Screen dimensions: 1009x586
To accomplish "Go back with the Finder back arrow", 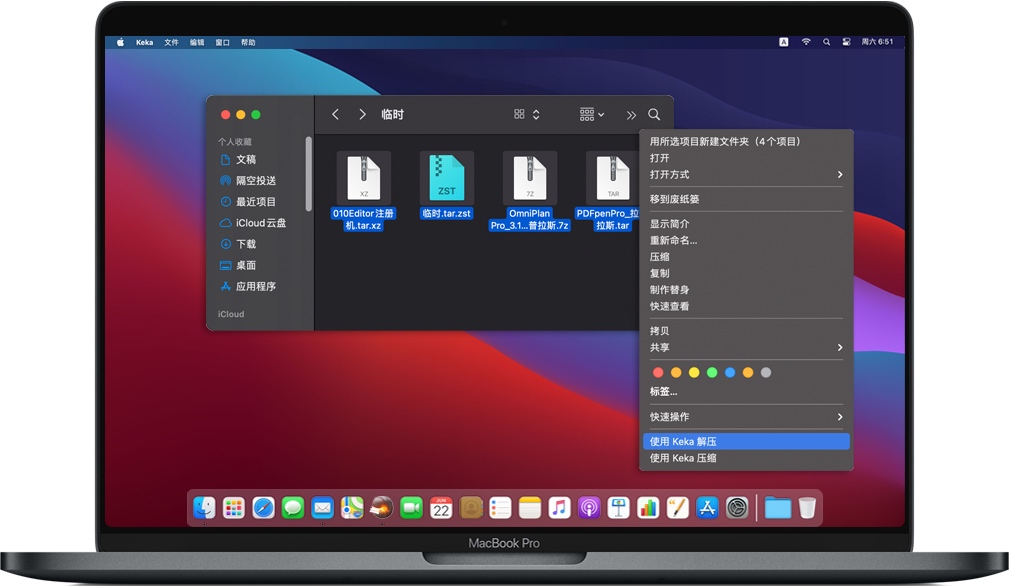I will pyautogui.click(x=335, y=115).
